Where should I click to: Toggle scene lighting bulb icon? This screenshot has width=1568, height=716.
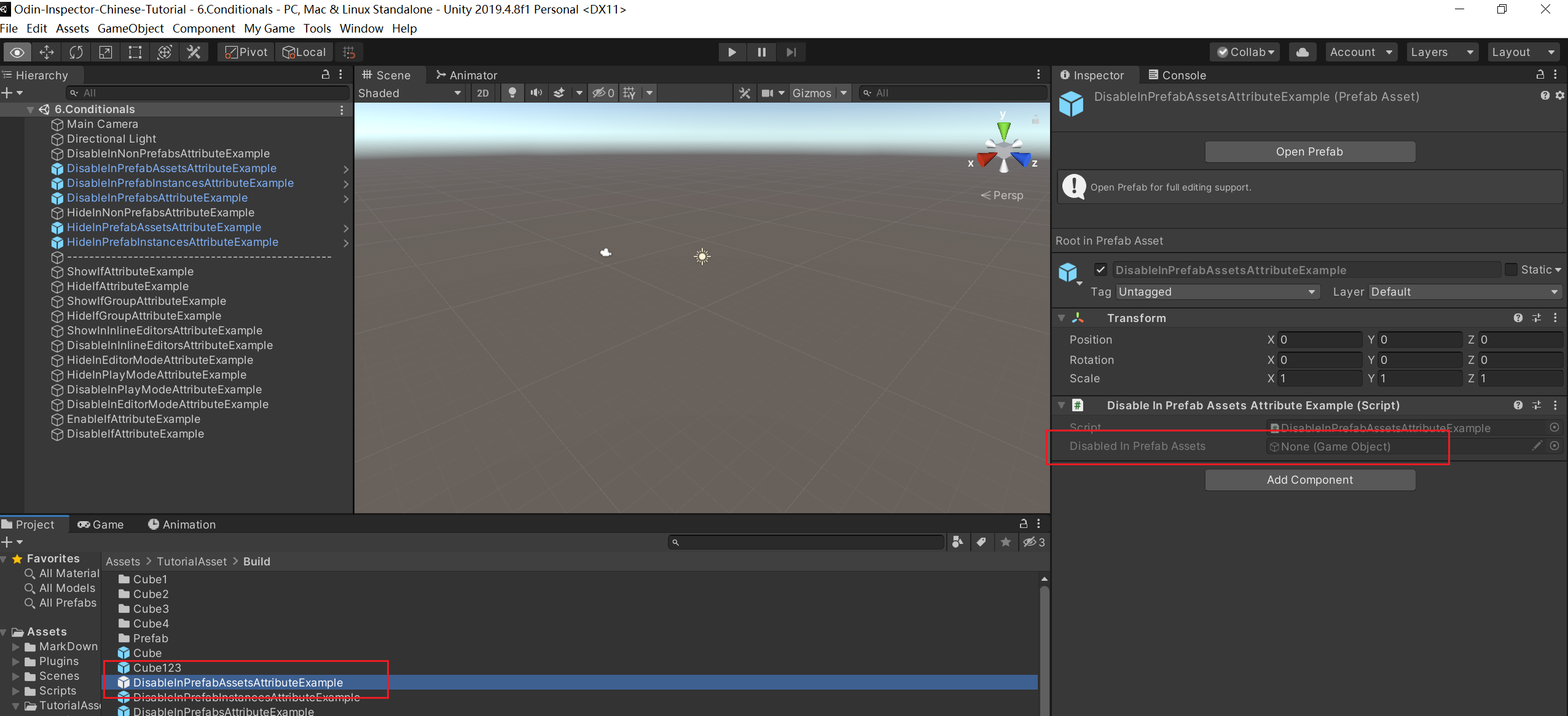512,93
